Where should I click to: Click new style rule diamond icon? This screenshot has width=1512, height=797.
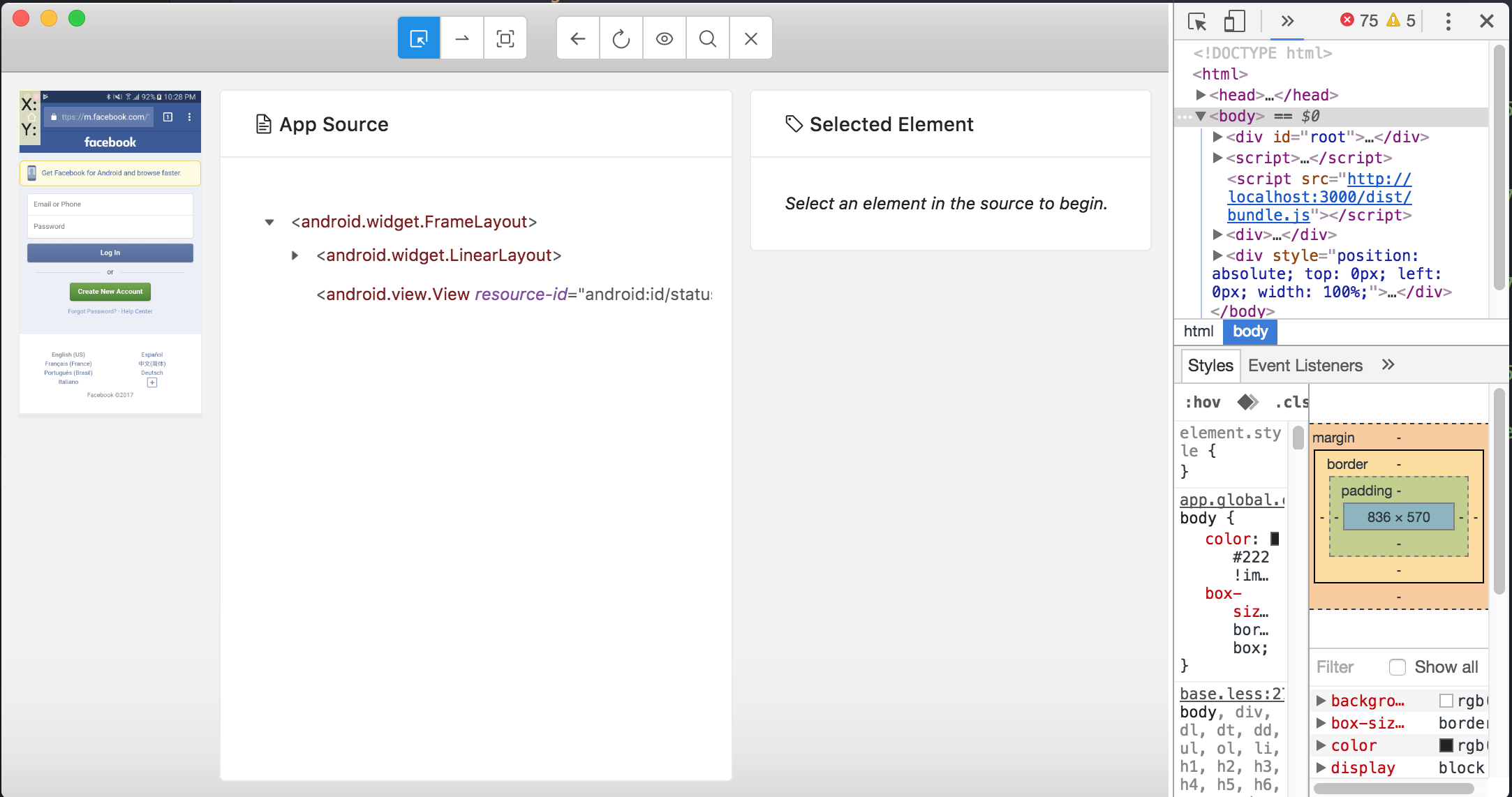pyautogui.click(x=1247, y=402)
